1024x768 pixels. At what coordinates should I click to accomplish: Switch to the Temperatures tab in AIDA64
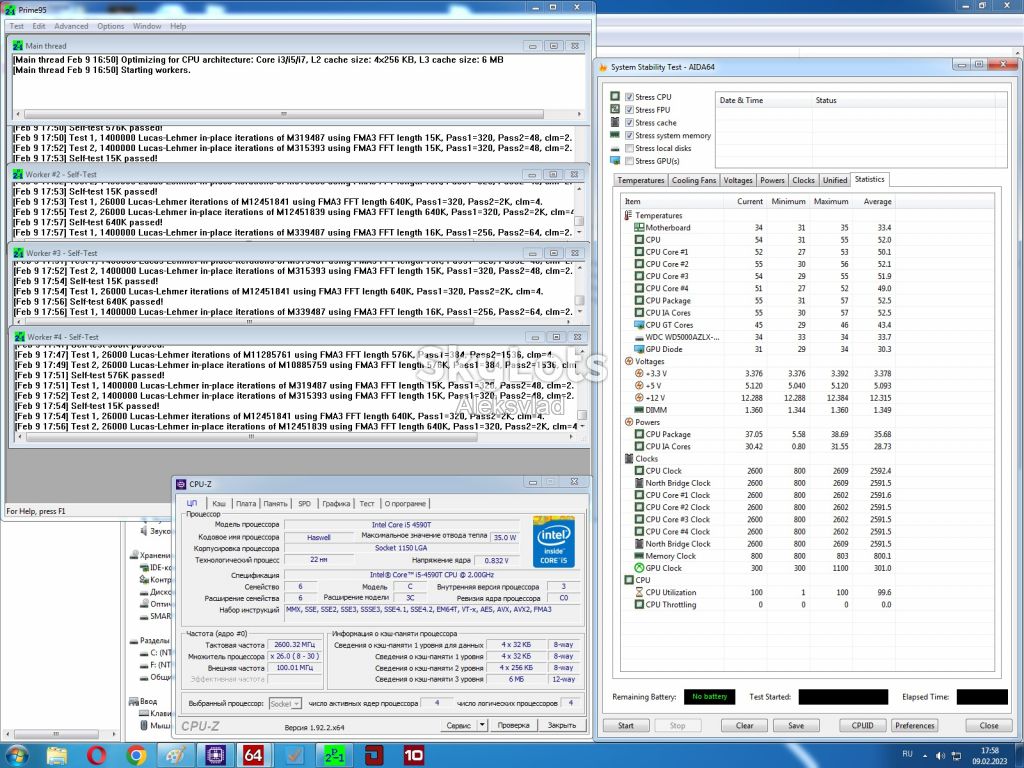(x=641, y=180)
